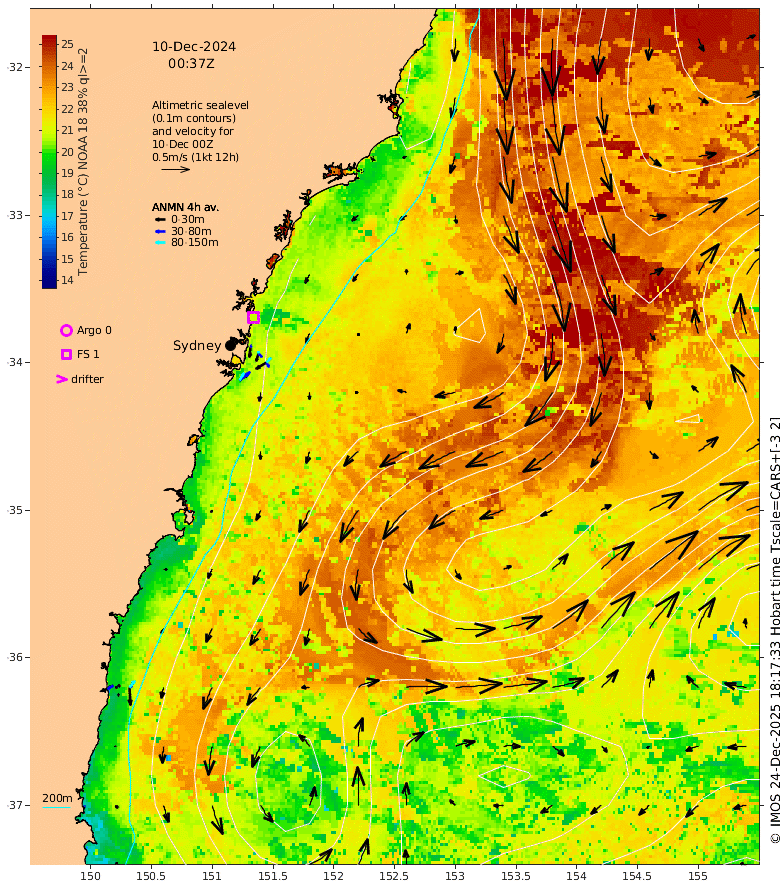Click the vertical Temperature NOAA 18 colorbar title
The width and height of the screenshot is (780, 890).
coord(83,162)
